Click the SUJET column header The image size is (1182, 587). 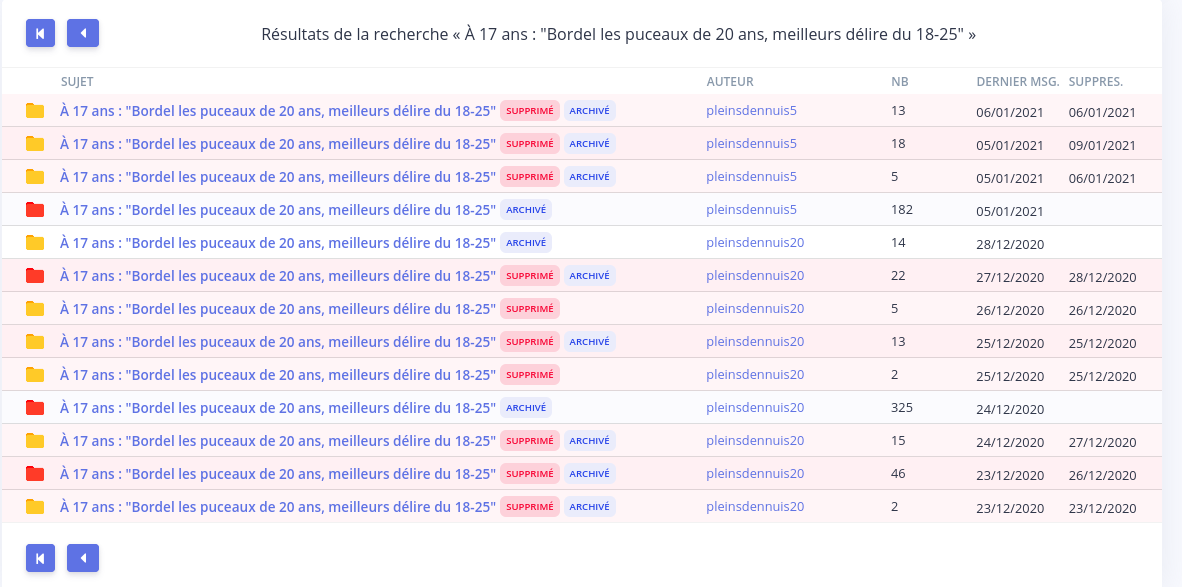[77, 81]
